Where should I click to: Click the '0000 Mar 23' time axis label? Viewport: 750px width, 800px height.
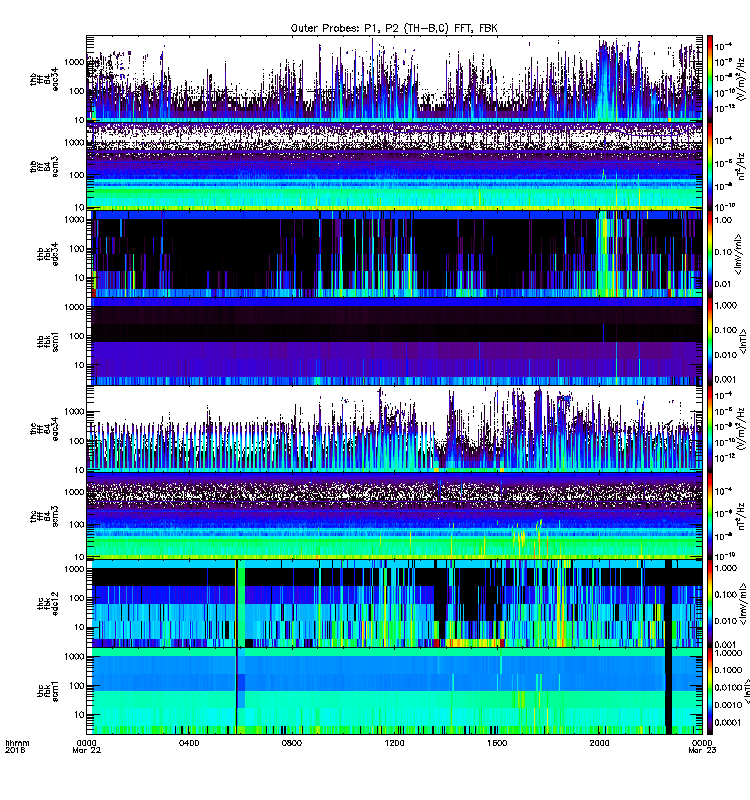pos(702,746)
